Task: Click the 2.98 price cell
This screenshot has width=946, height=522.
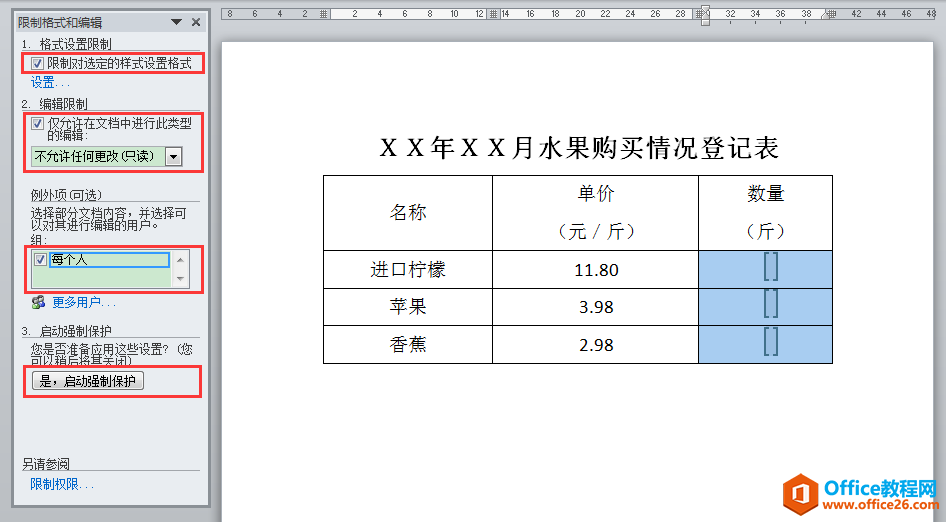Action: [595, 345]
